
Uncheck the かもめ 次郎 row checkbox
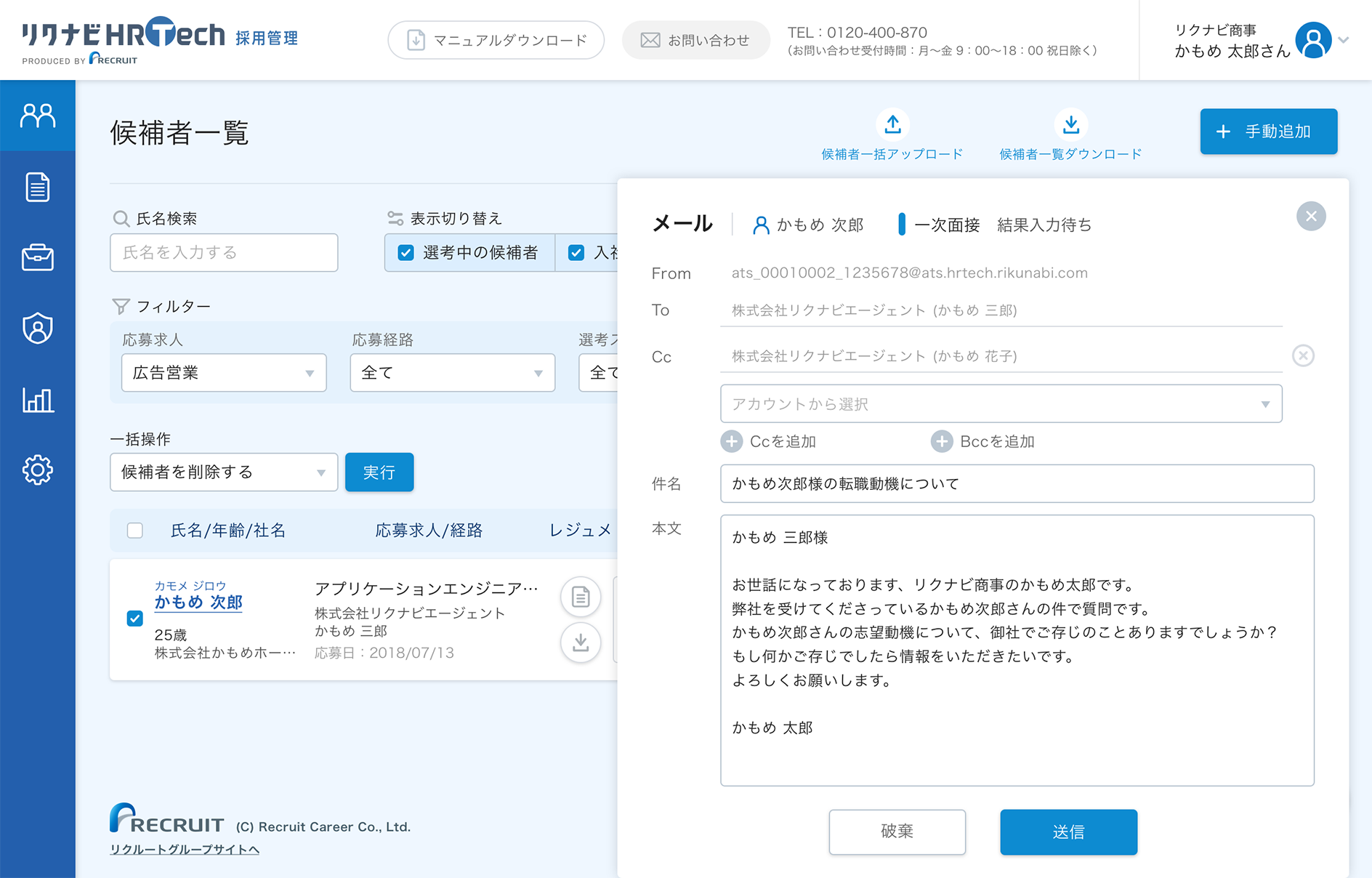tap(135, 619)
